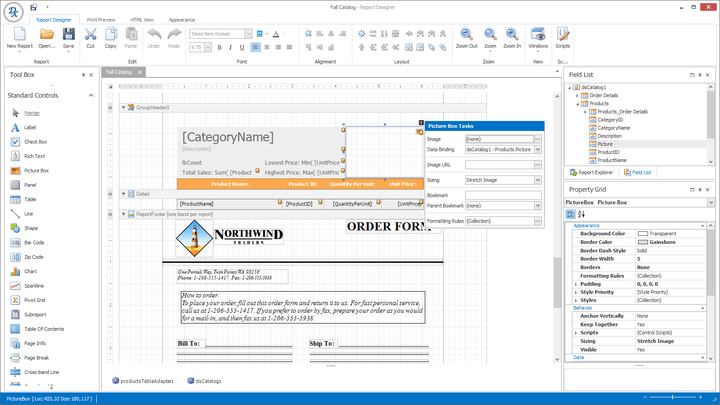Screen dimensions: 720x405
Task: Pick the Chart control from Tool Box
Action: tap(30, 271)
